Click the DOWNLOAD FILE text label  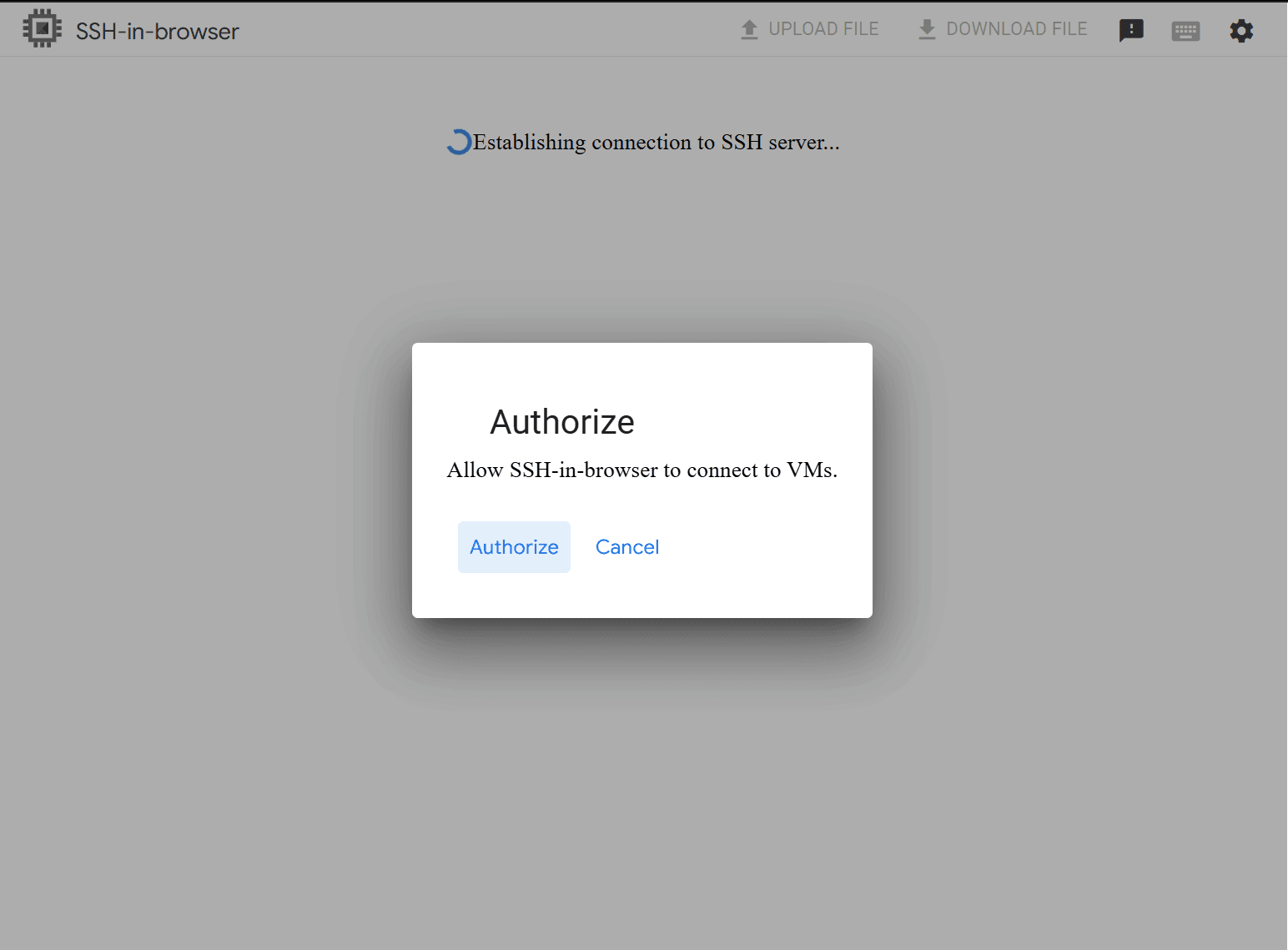point(1016,29)
